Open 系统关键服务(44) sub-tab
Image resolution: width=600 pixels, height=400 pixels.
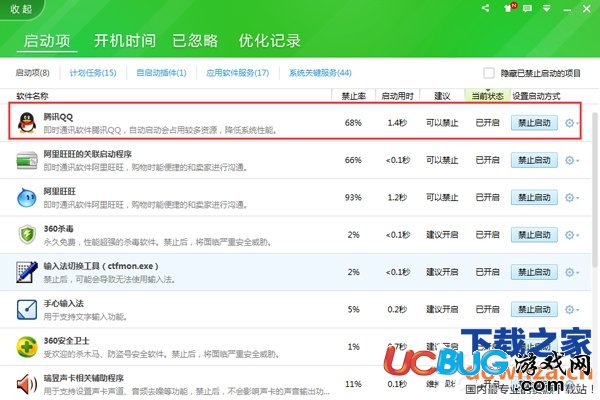(320, 73)
